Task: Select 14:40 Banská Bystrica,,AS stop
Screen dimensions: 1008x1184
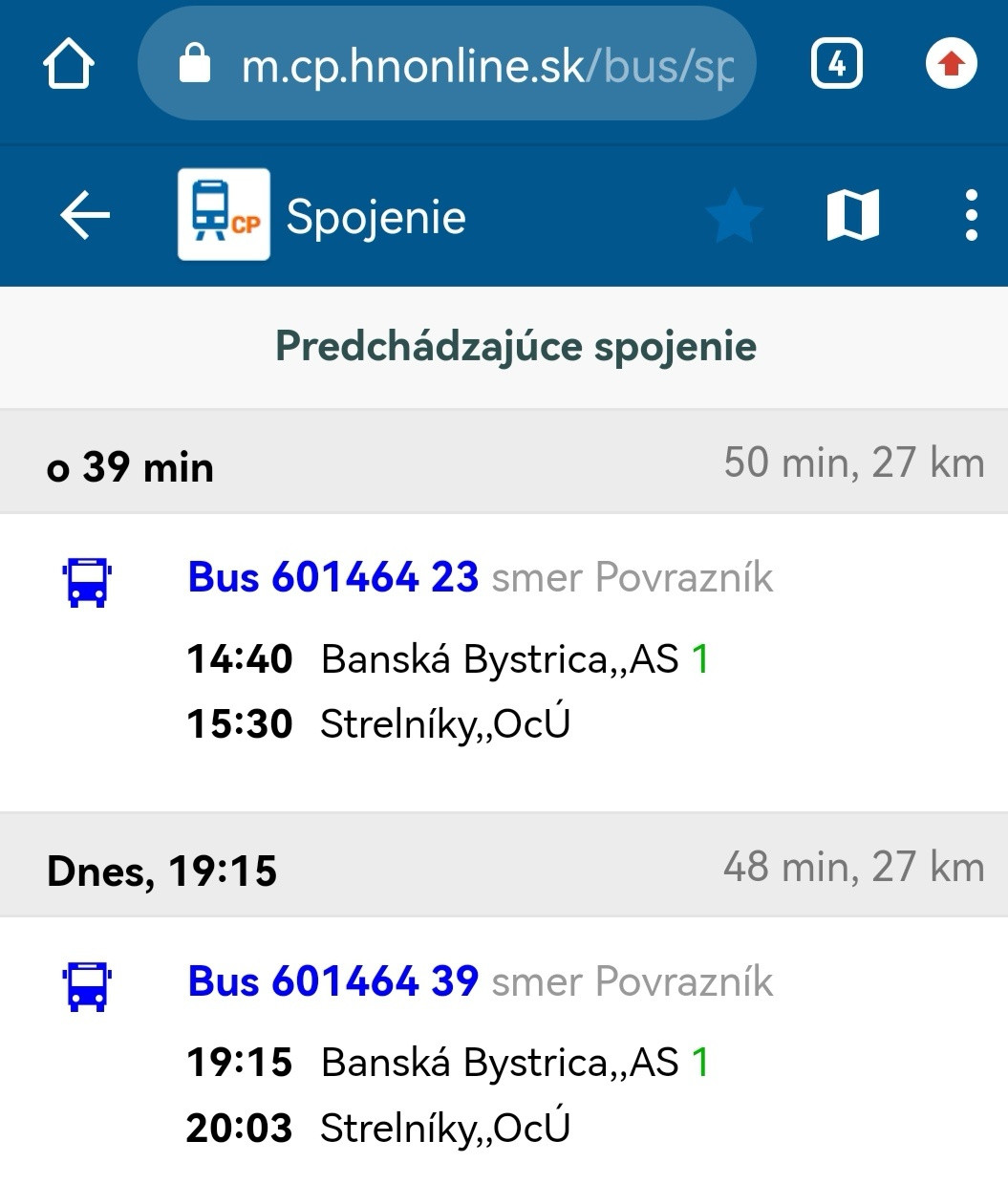Action: [447, 659]
